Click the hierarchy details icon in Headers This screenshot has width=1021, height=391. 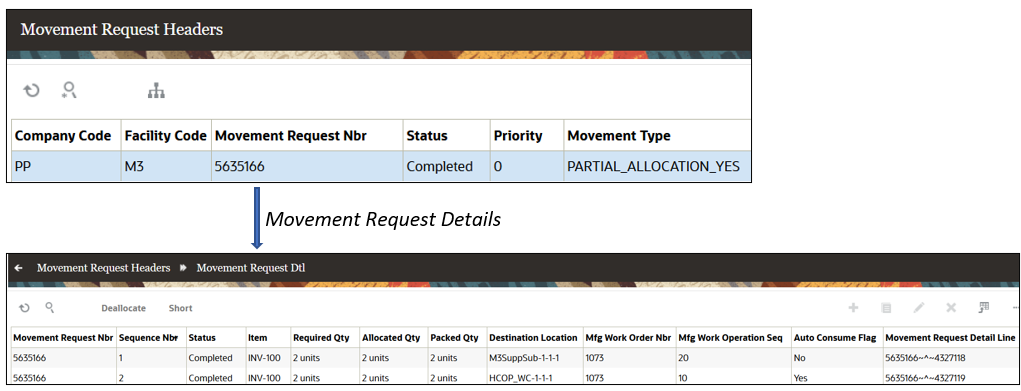click(x=156, y=92)
